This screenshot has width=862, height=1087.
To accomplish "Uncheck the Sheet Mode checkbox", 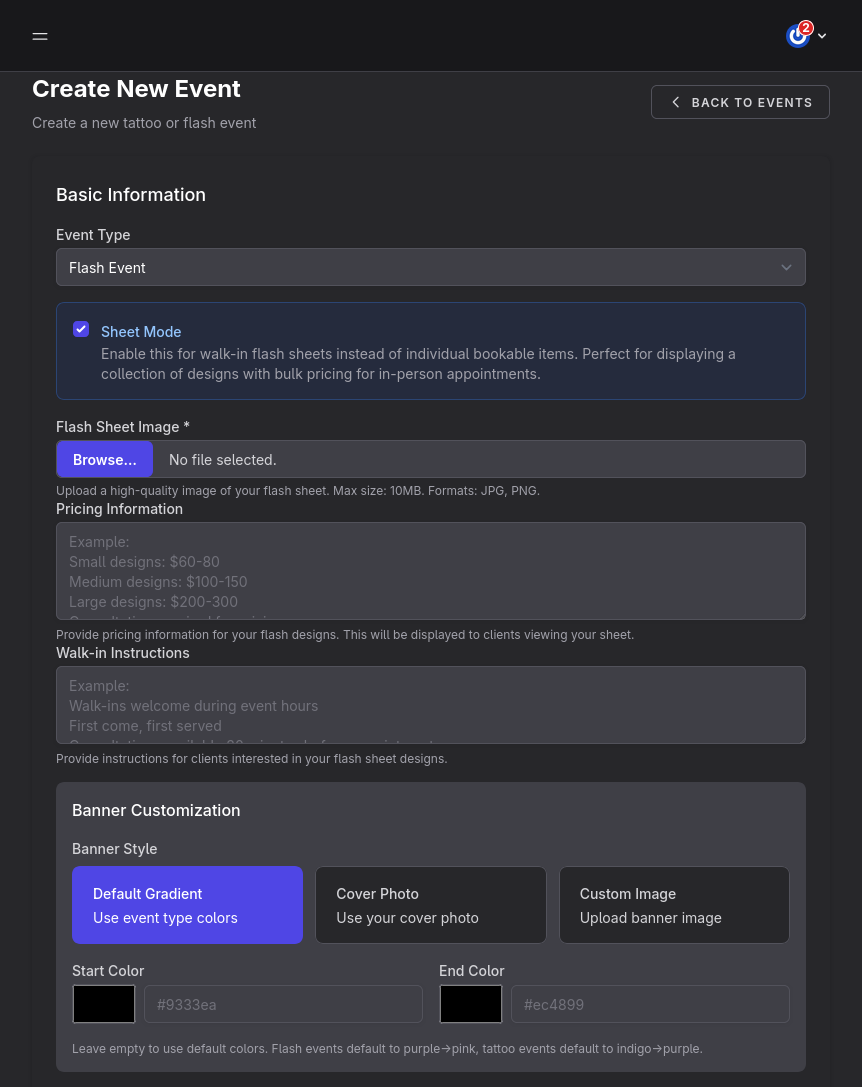I will 81,329.
